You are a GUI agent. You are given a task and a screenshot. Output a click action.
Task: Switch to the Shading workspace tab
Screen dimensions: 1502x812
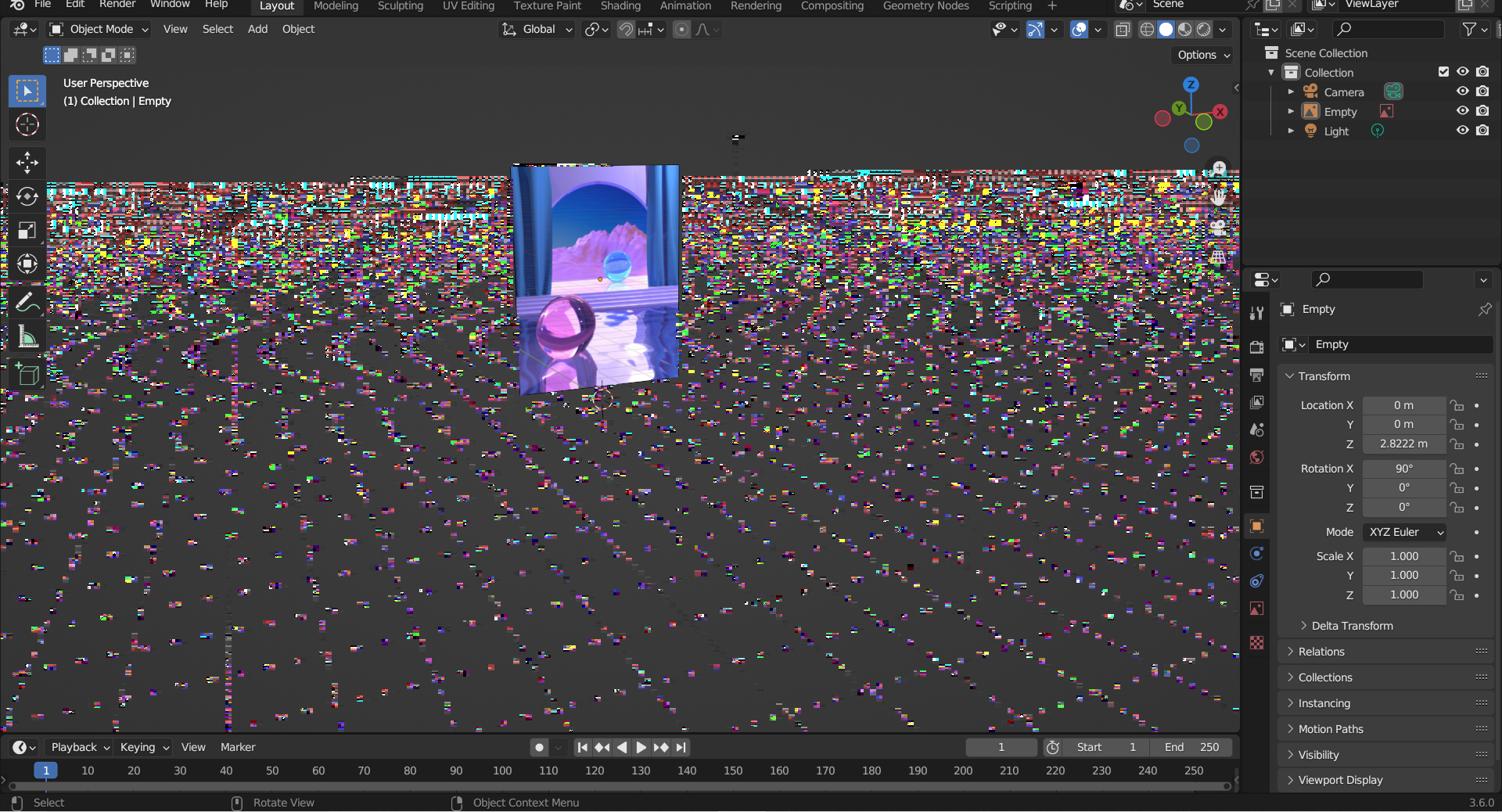tap(620, 5)
